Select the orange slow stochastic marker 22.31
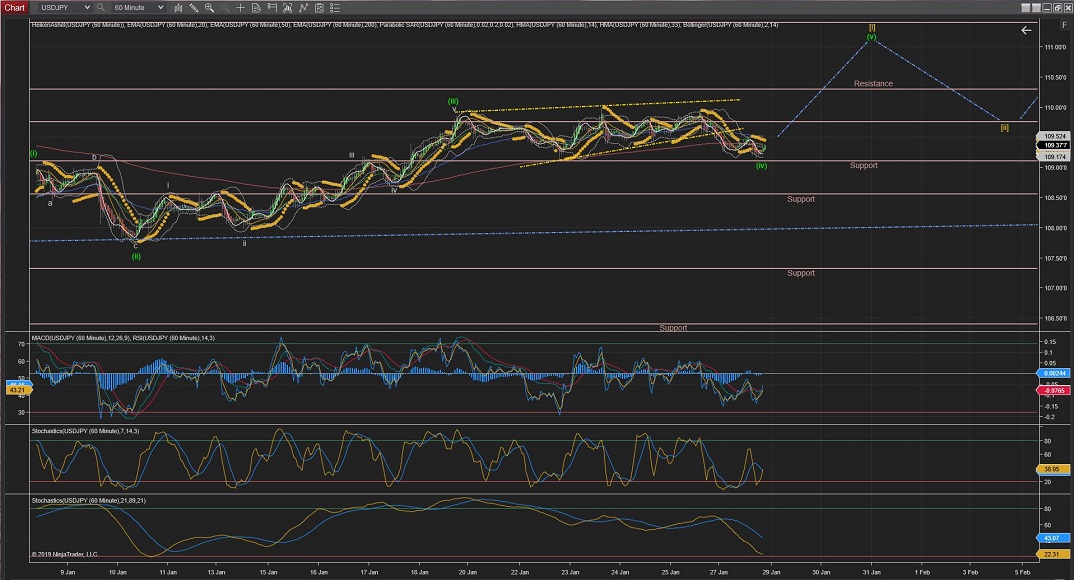 [x=1052, y=554]
